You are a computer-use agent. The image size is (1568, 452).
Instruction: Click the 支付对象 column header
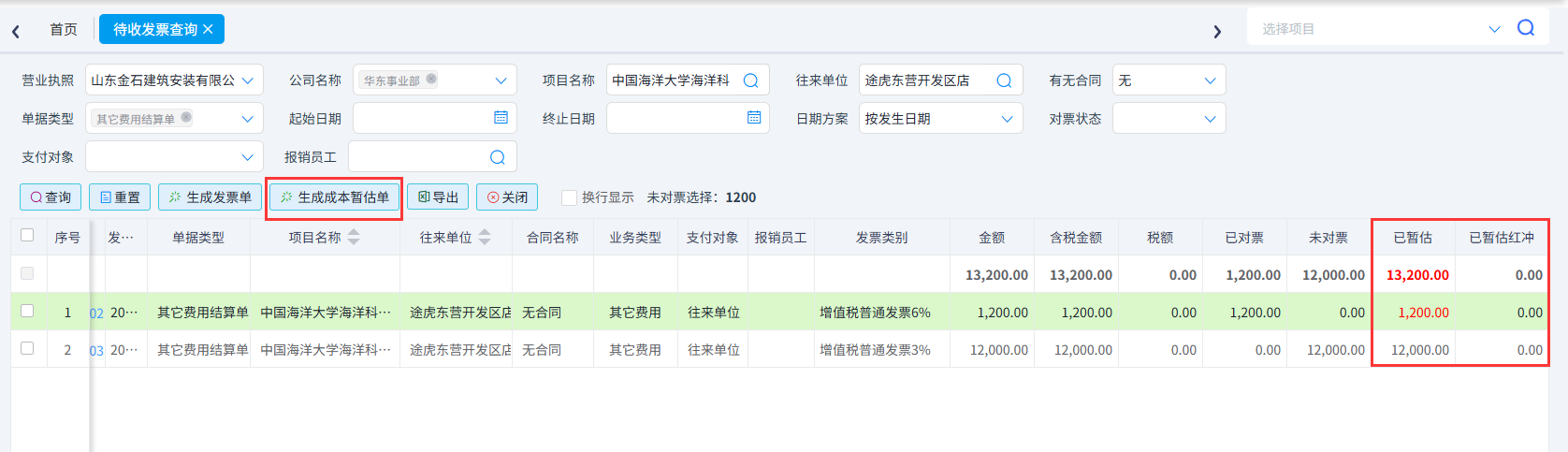click(x=713, y=238)
